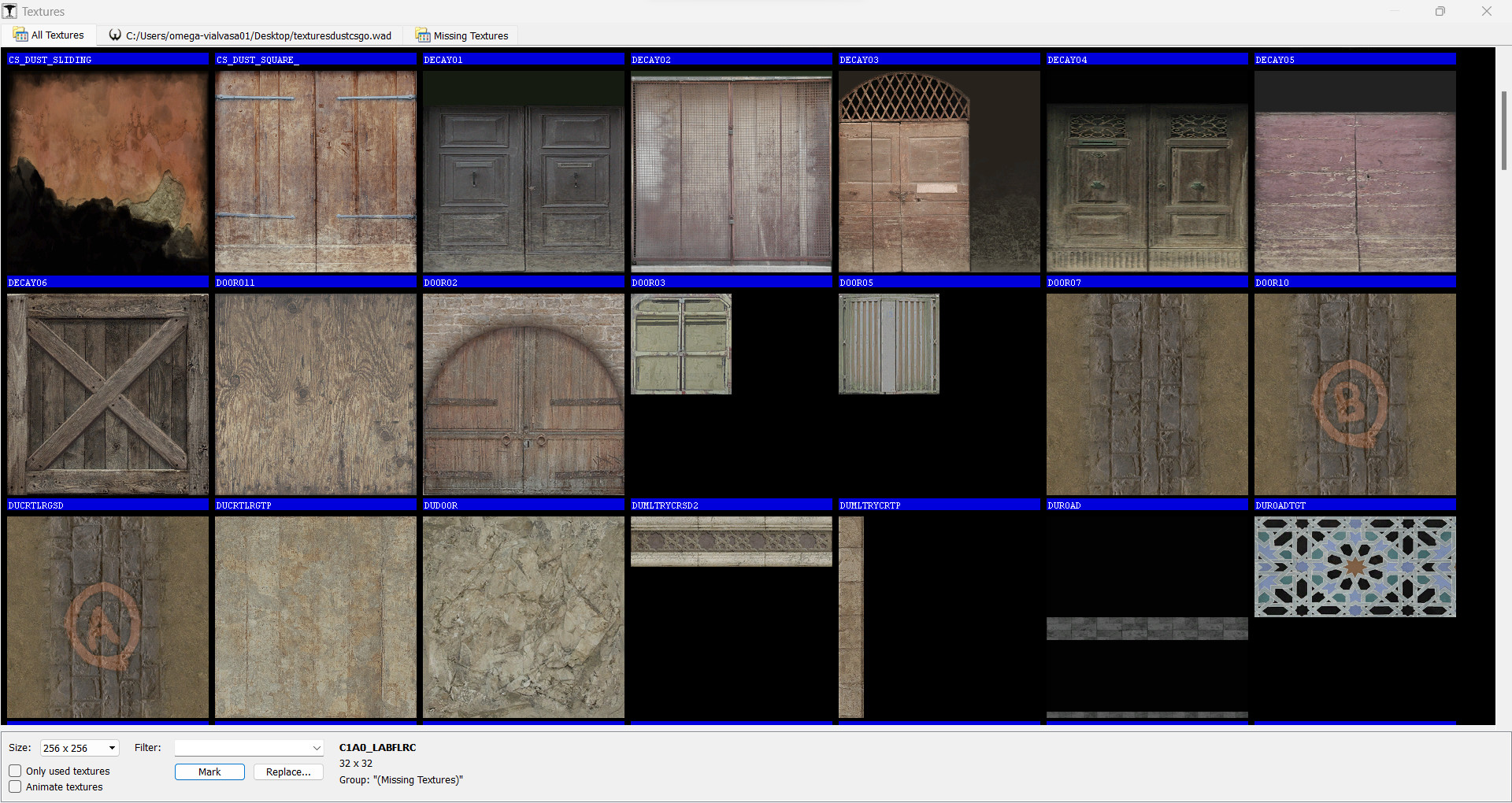The width and height of the screenshot is (1512, 803).
Task: Click the vertical scrollbar on the right
Action: click(x=1505, y=130)
